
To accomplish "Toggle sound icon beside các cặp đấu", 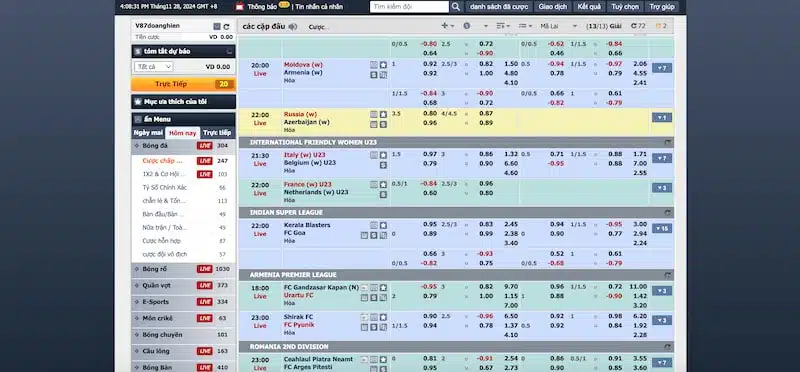I will pos(292,27).
